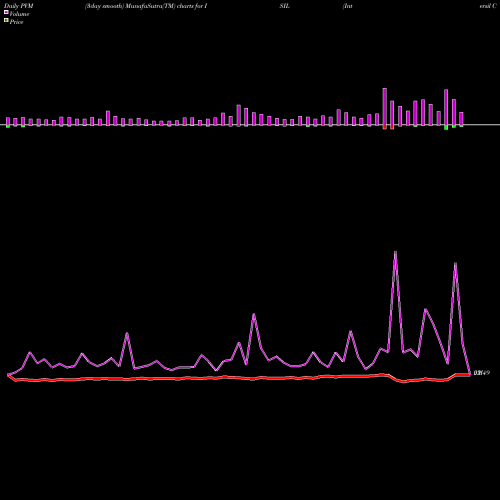
Task: Click the tallest peak of the magenta volume line
Action: pos(395,252)
